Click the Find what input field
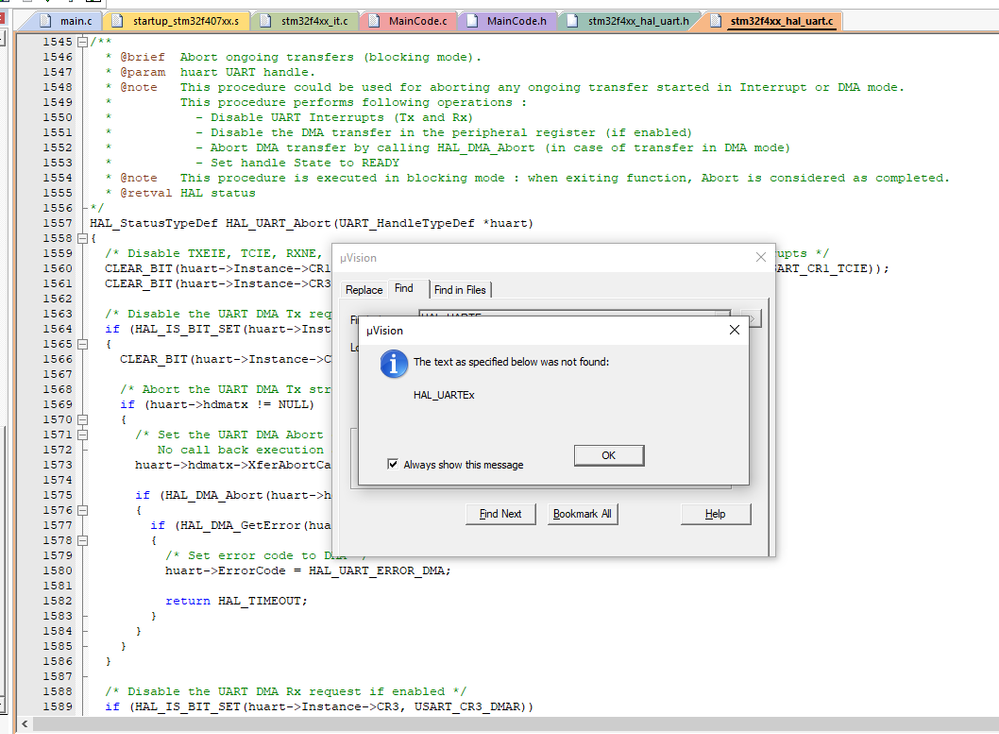This screenshot has height=734, width=999. pyautogui.click(x=575, y=314)
